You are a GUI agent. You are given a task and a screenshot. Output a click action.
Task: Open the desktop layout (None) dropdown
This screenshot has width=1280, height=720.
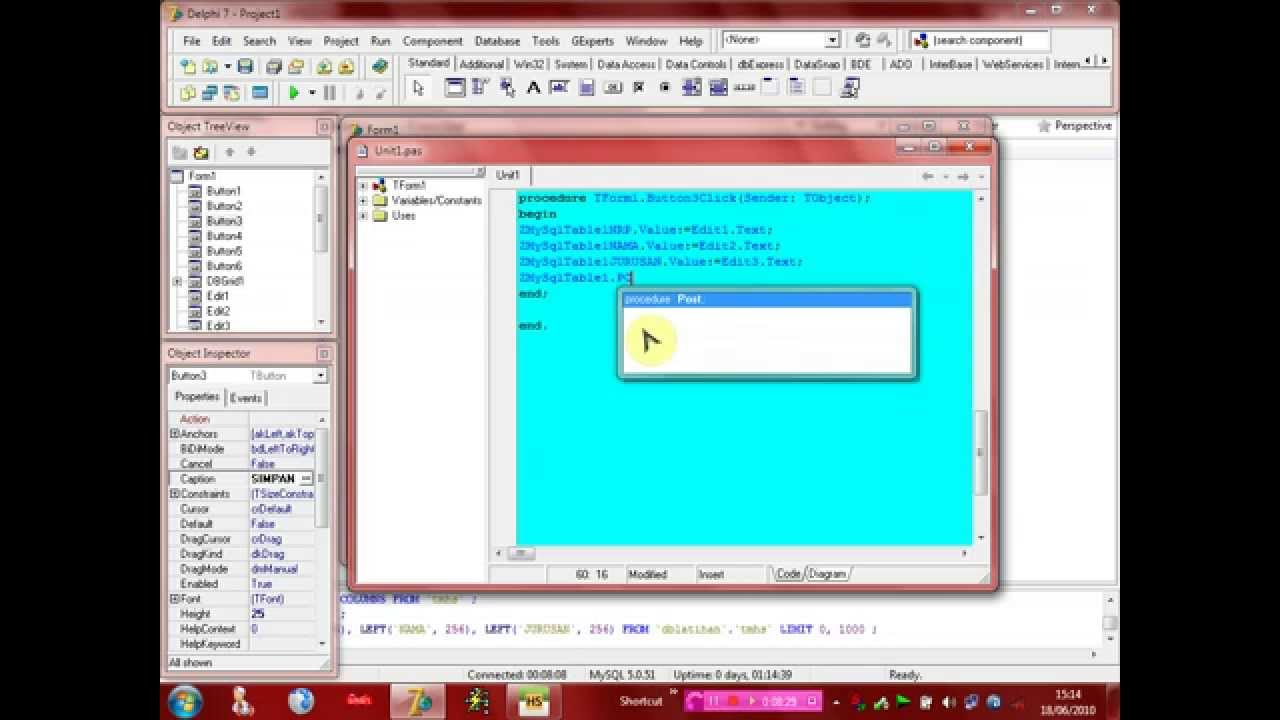coord(832,40)
